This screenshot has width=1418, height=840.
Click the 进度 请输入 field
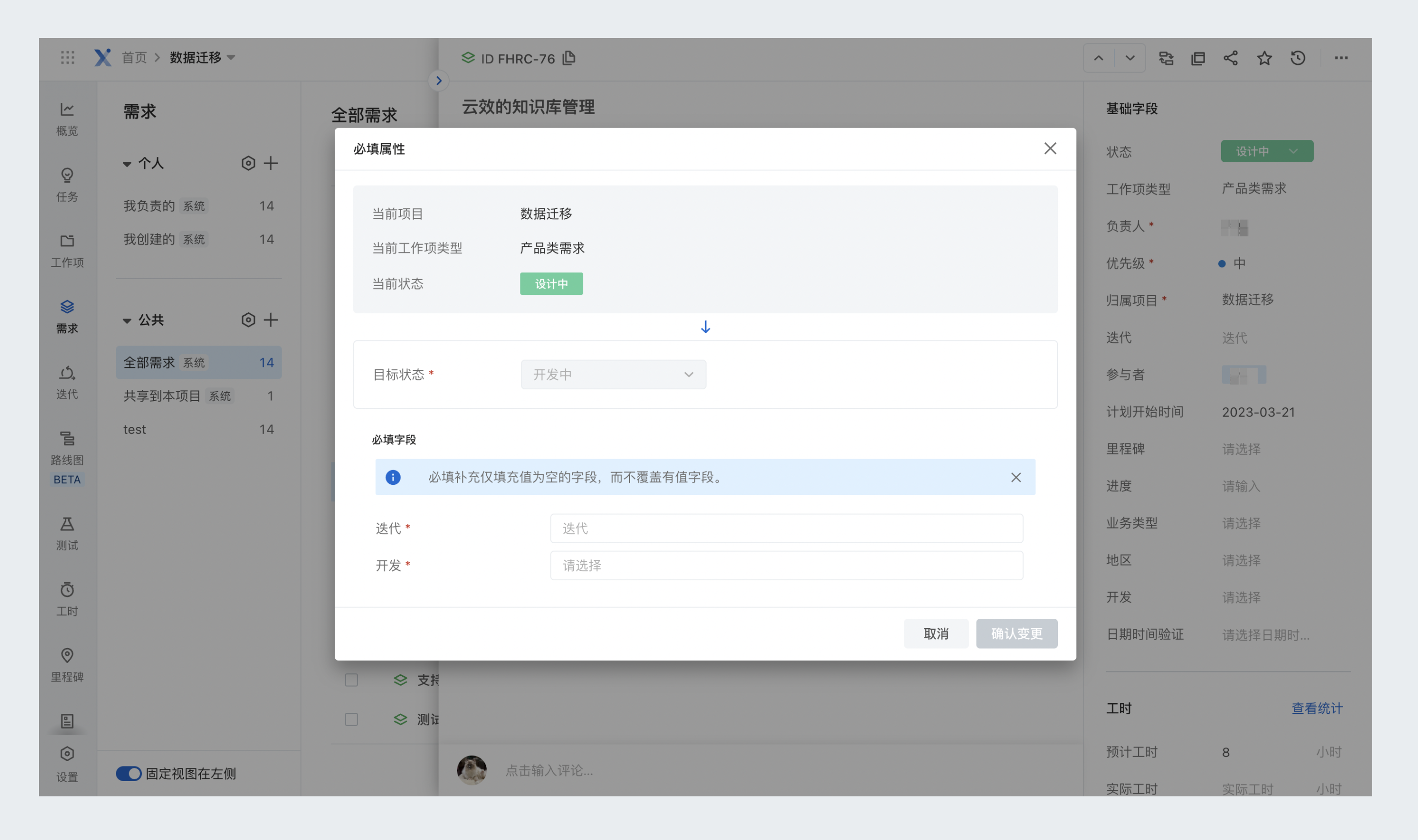coord(1241,486)
